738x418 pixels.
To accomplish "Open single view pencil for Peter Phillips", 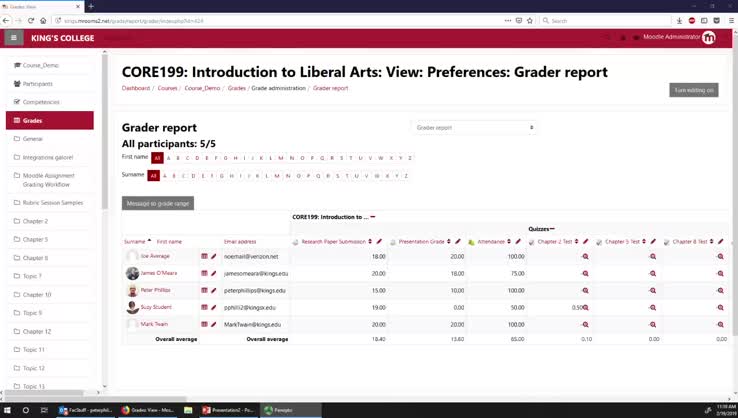I will (214, 290).
